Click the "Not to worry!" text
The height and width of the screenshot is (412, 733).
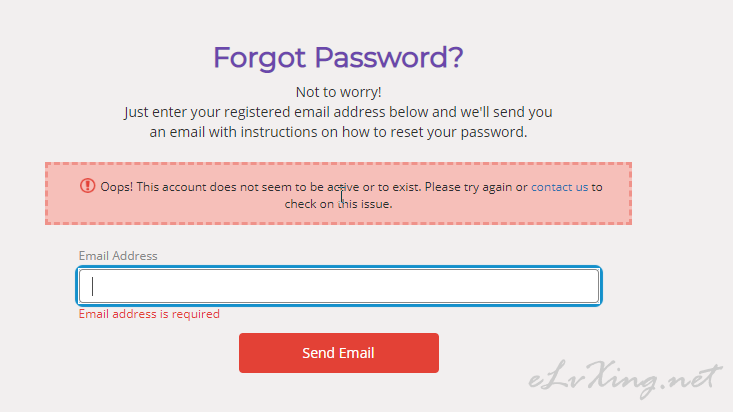338,92
